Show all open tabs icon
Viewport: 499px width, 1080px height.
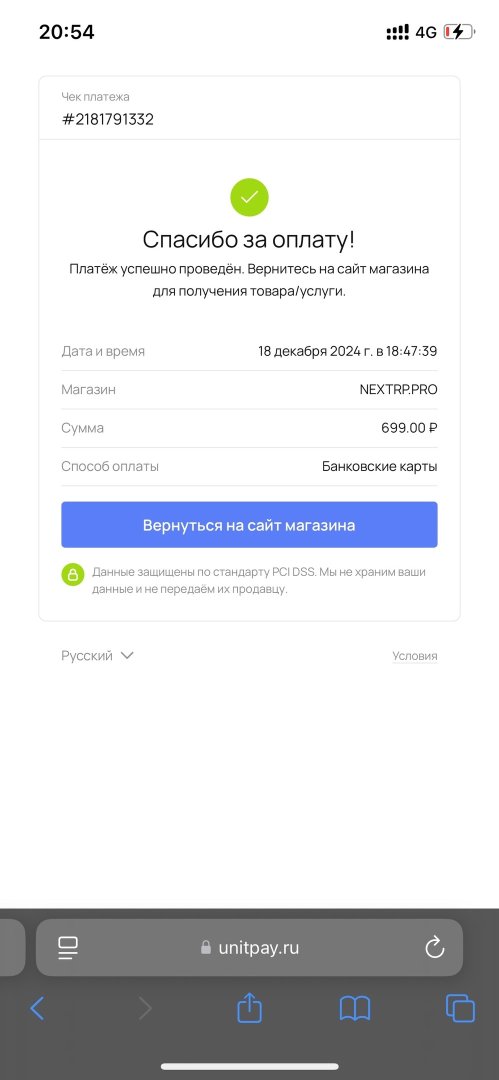coord(460,1008)
